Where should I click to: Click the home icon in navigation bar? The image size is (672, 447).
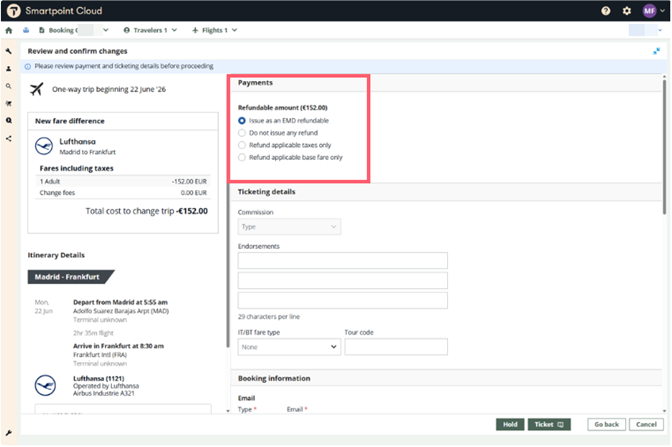click(9, 30)
